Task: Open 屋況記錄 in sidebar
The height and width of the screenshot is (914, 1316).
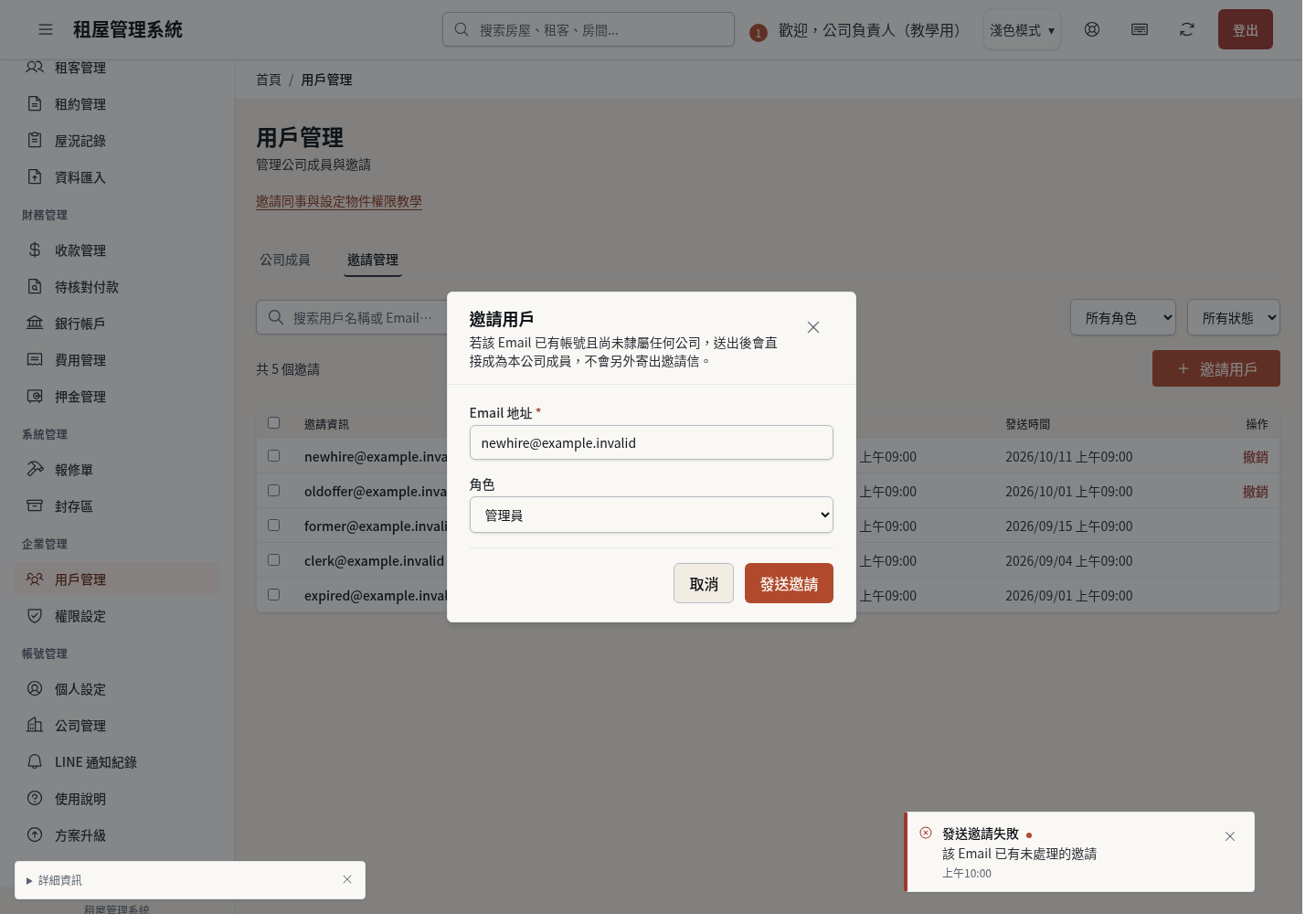Action: (x=117, y=141)
